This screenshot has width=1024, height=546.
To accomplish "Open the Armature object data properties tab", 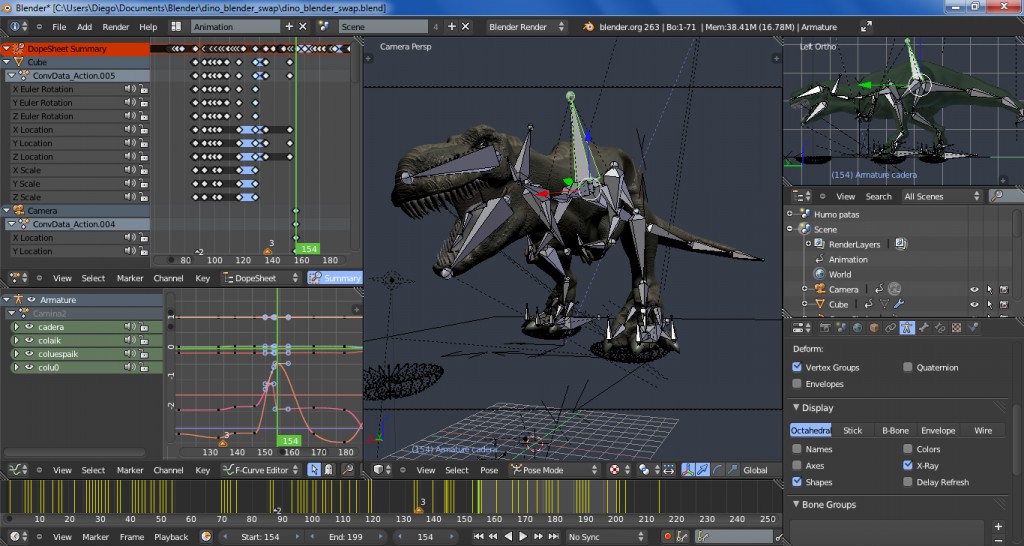I will [907, 328].
